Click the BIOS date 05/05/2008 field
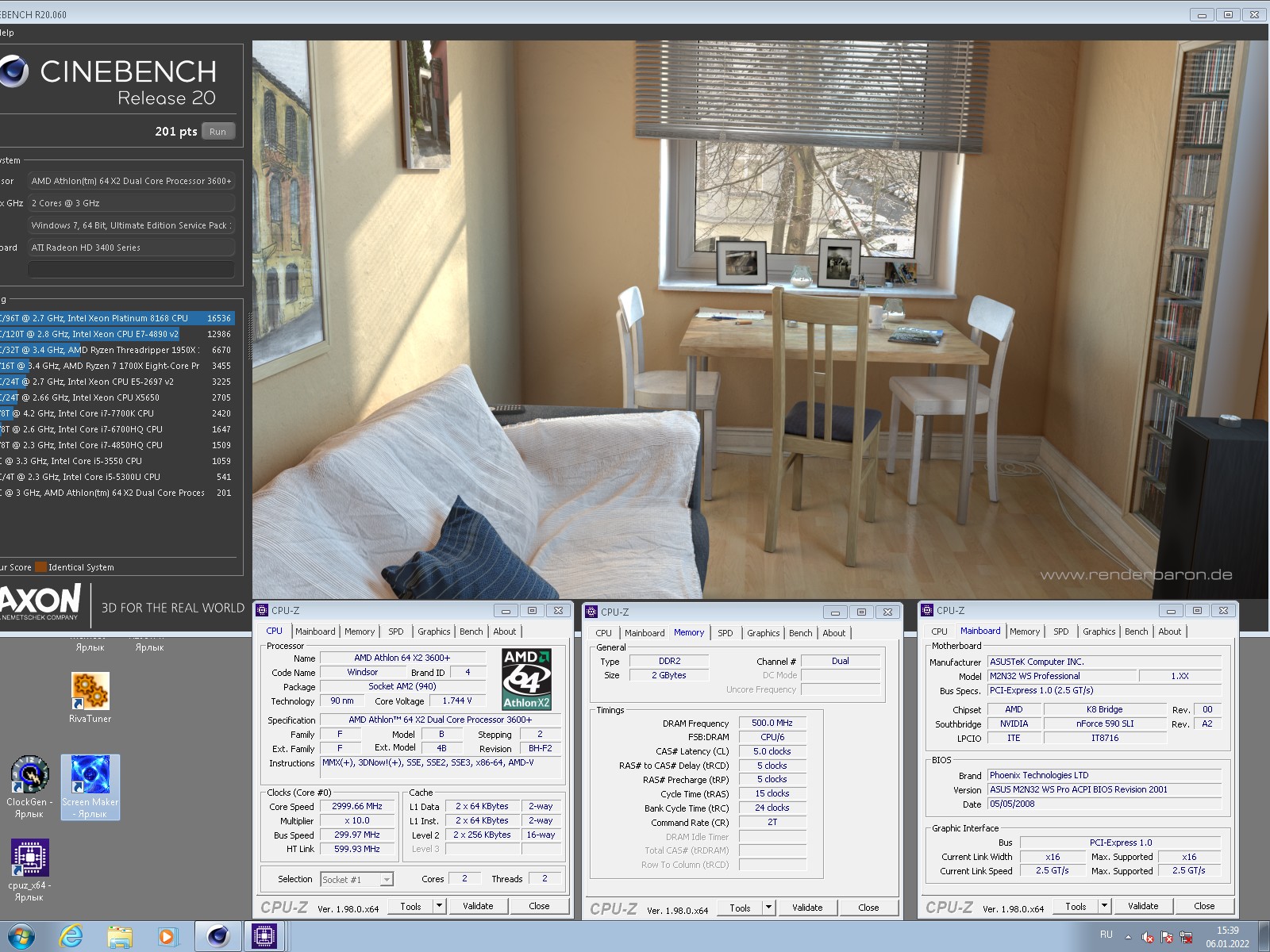 tap(1105, 804)
